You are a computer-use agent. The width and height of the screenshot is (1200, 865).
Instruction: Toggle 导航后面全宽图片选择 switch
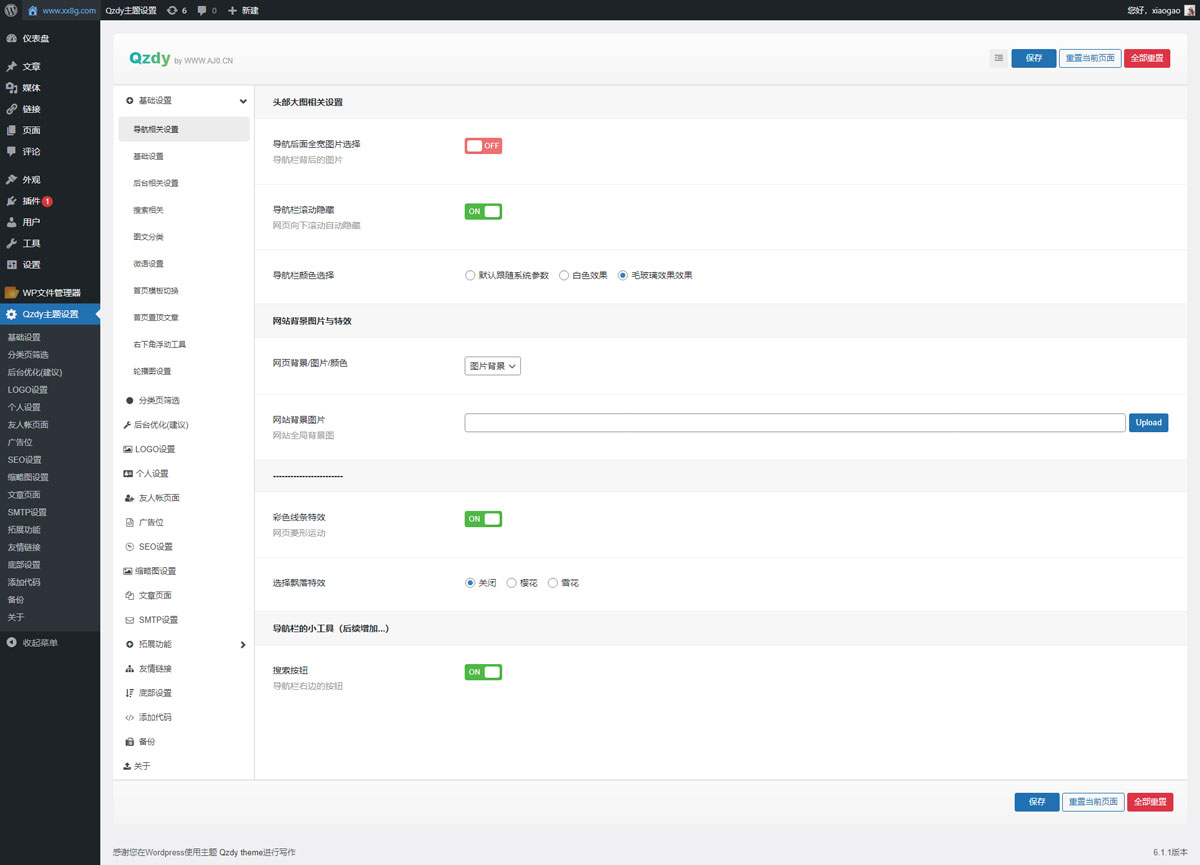pos(483,146)
